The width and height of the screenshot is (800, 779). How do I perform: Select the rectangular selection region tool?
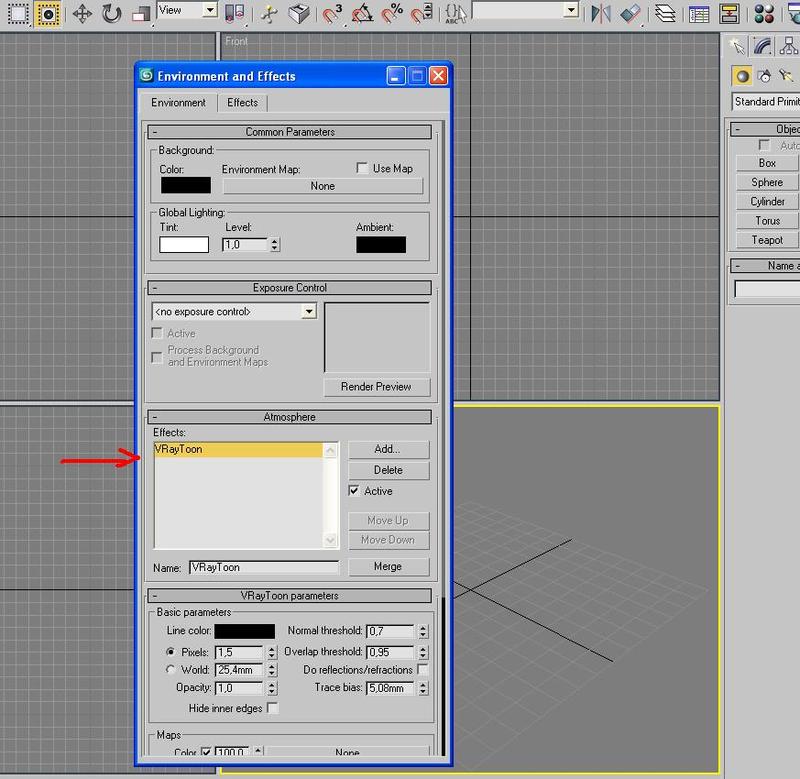tap(18, 14)
